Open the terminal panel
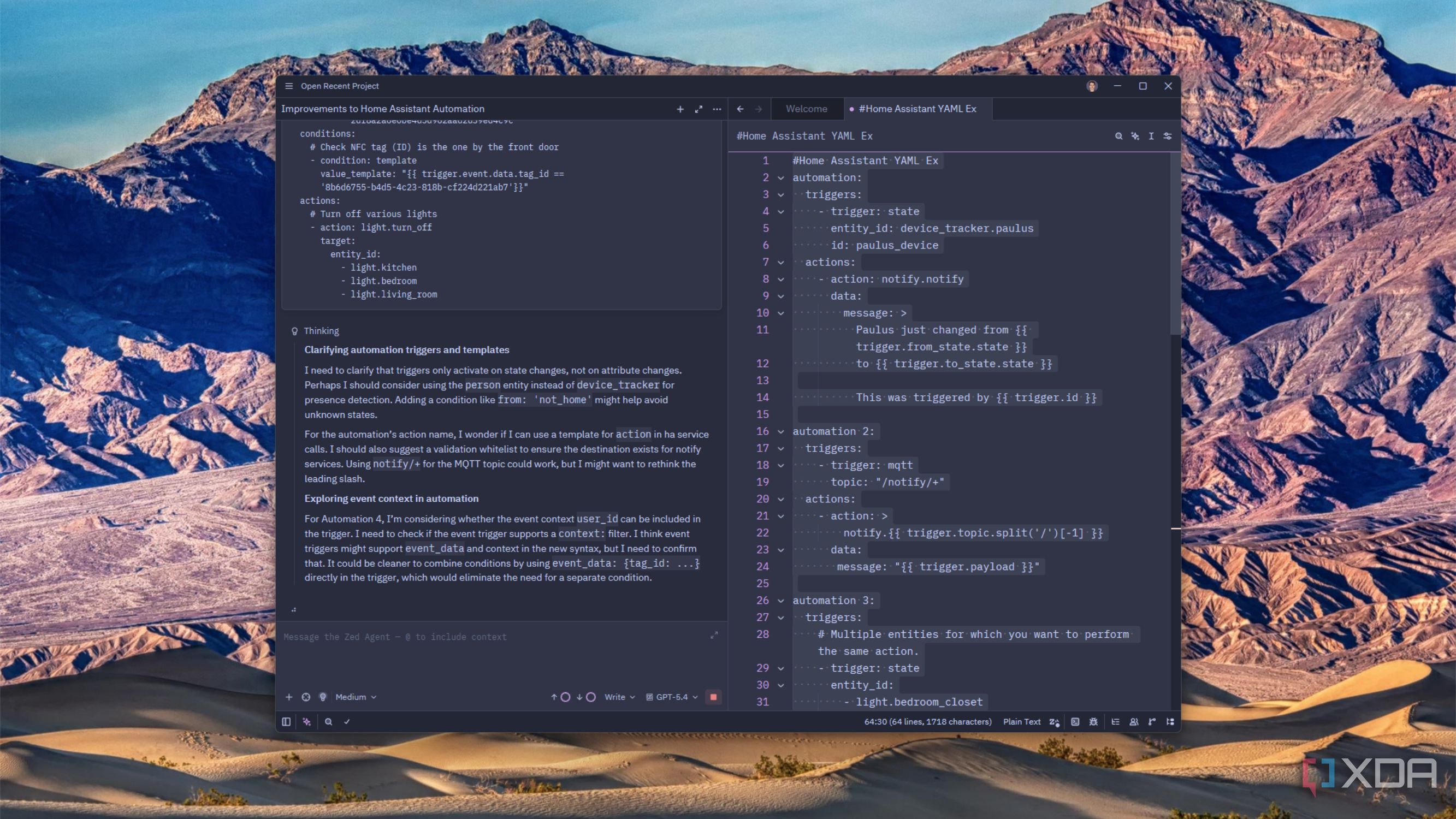The width and height of the screenshot is (1456, 819). (1075, 722)
